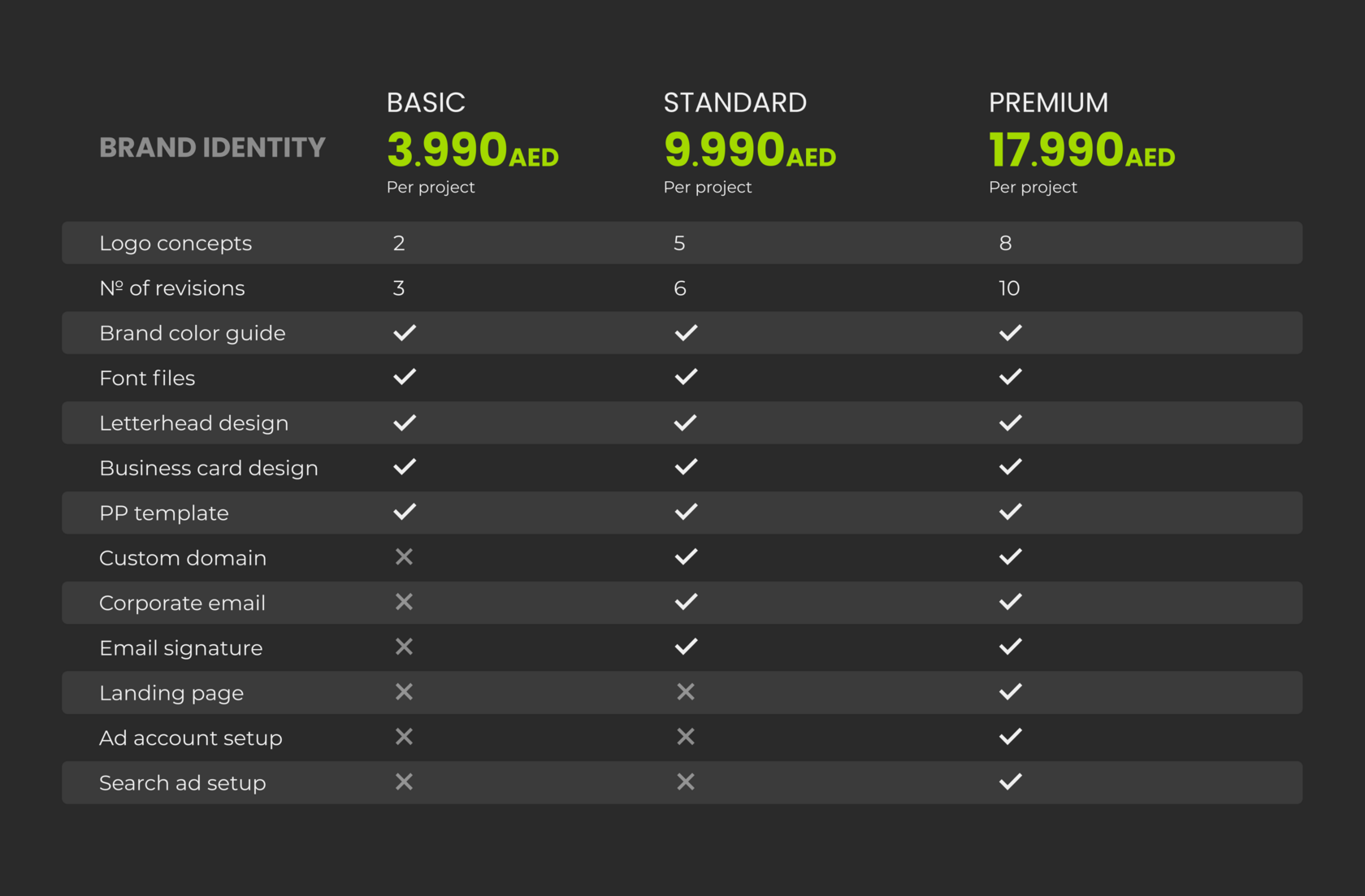Click the Logo concepts row label
This screenshot has height=896, width=1365.
click(x=175, y=244)
